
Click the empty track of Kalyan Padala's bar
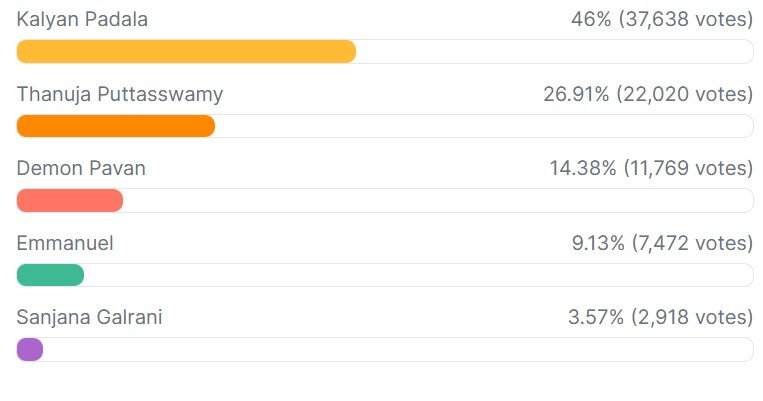554,52
